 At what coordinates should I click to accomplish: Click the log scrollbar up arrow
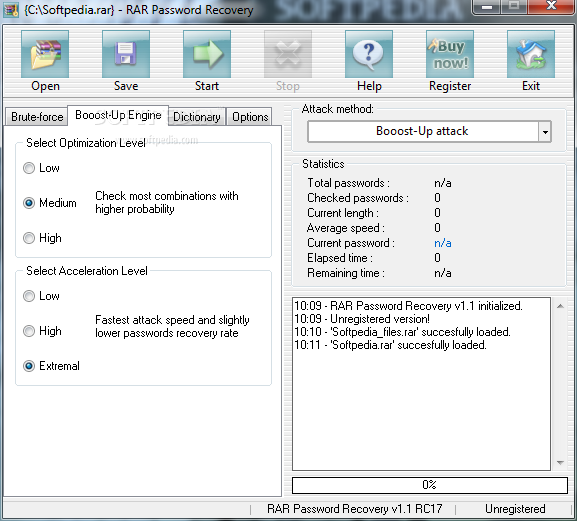560,306
